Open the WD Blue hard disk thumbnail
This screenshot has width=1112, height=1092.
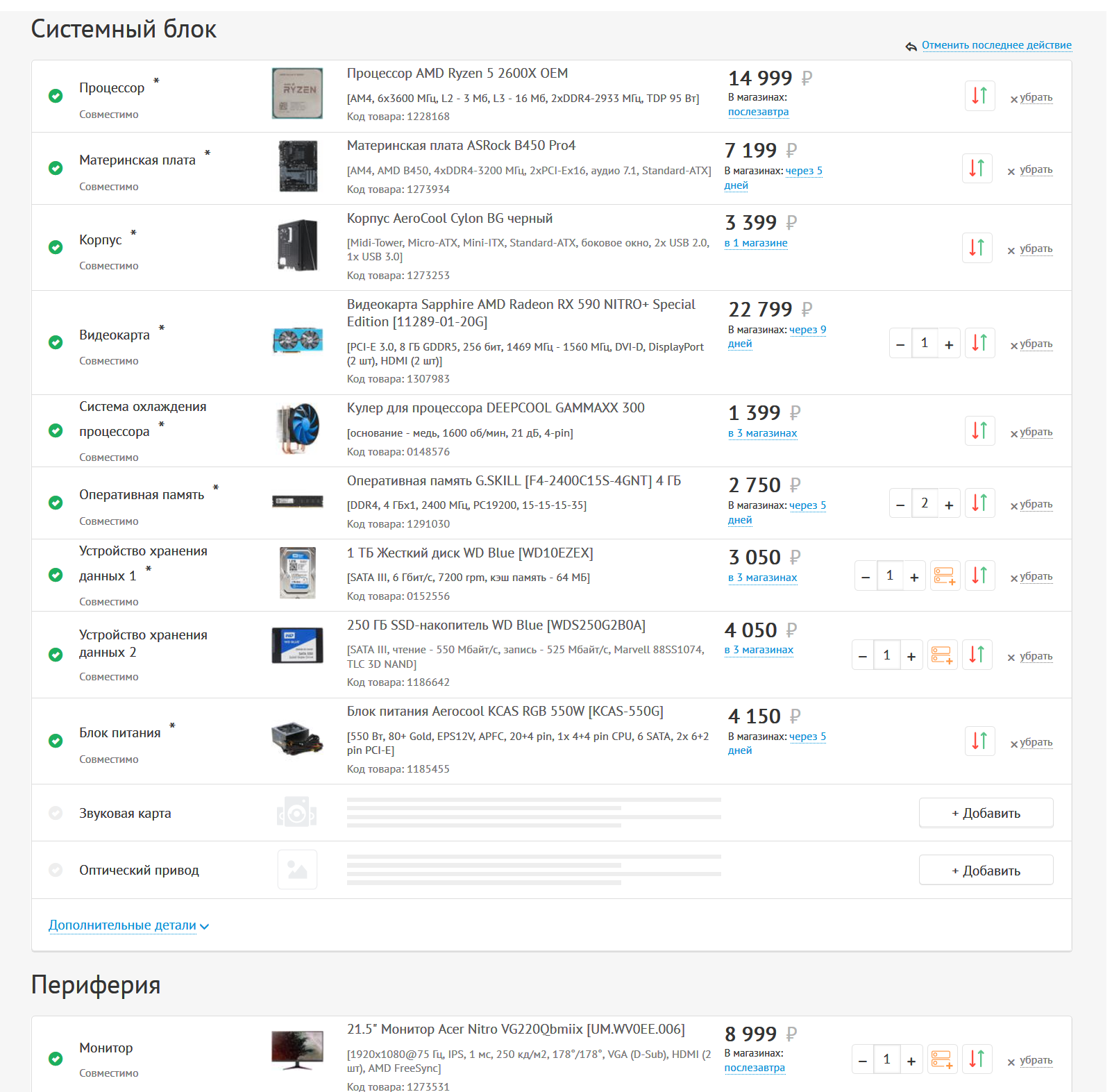[x=297, y=573]
